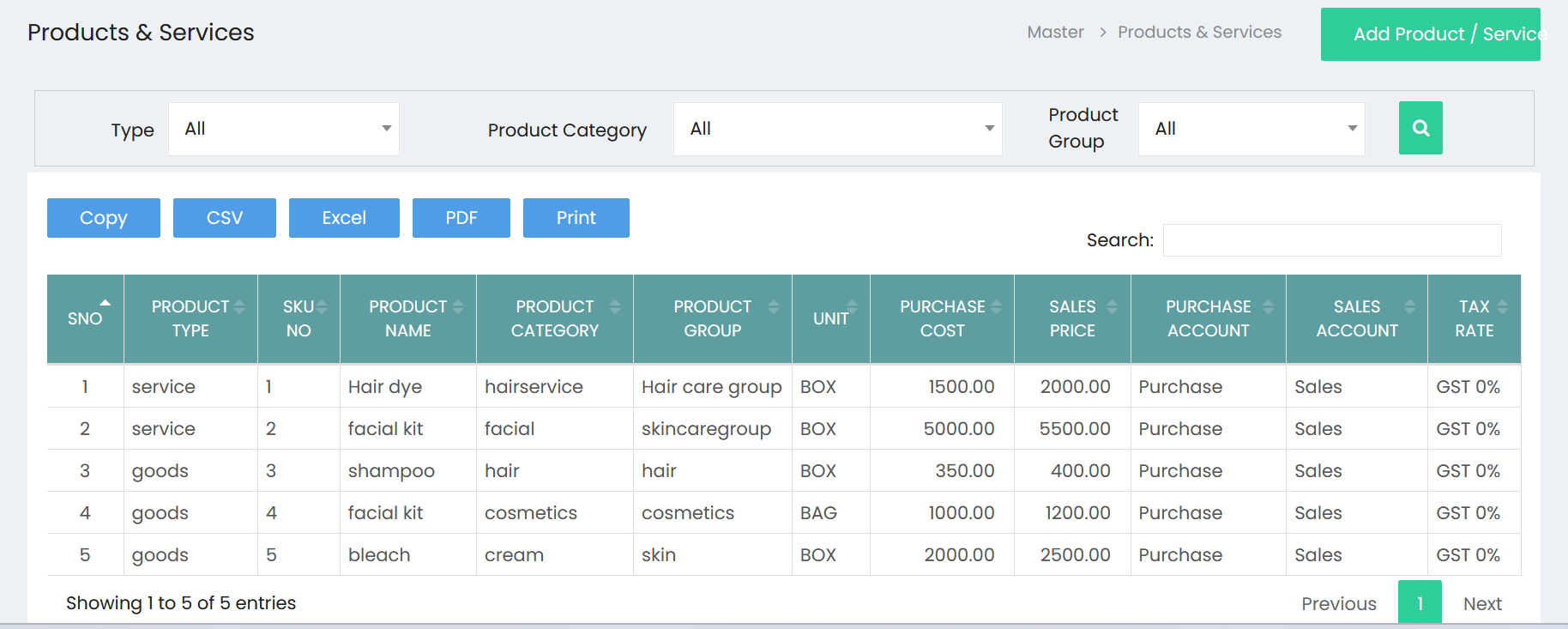
Task: Export table to Excel
Action: (344, 218)
